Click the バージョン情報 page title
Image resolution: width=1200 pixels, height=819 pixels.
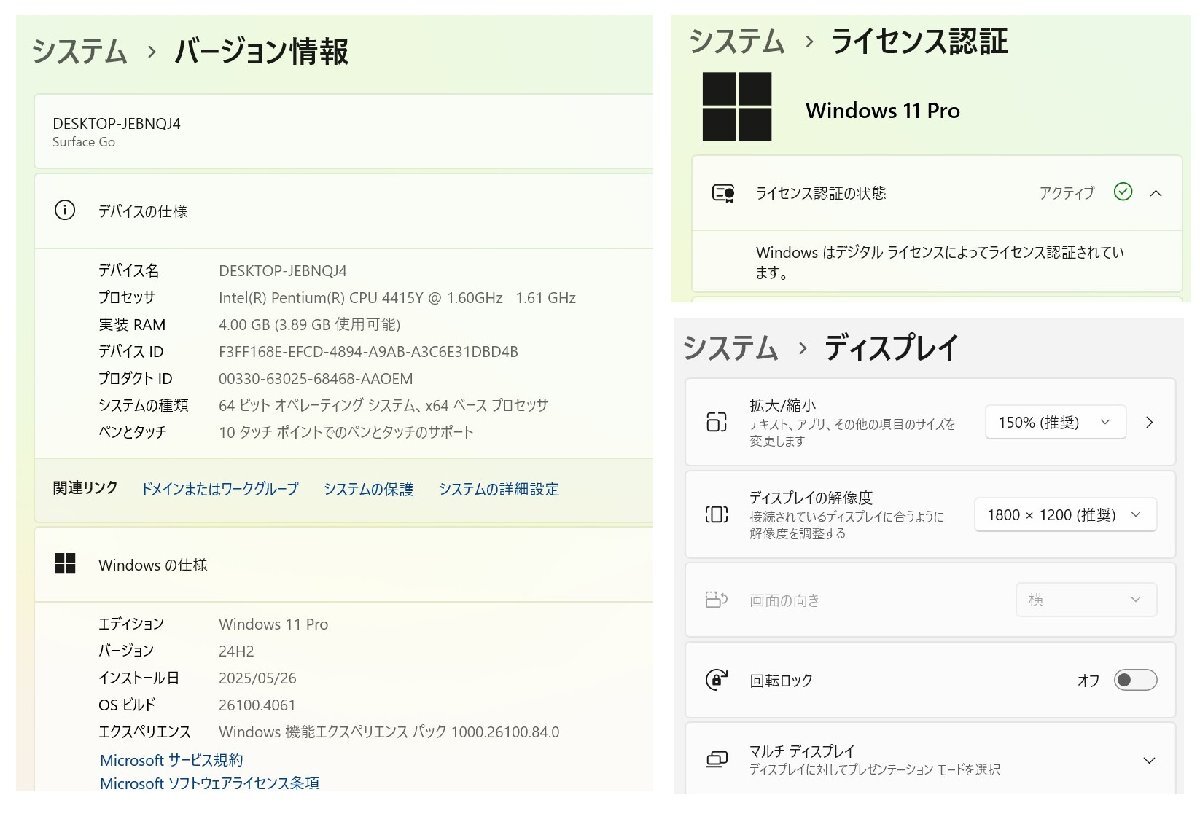(x=261, y=51)
